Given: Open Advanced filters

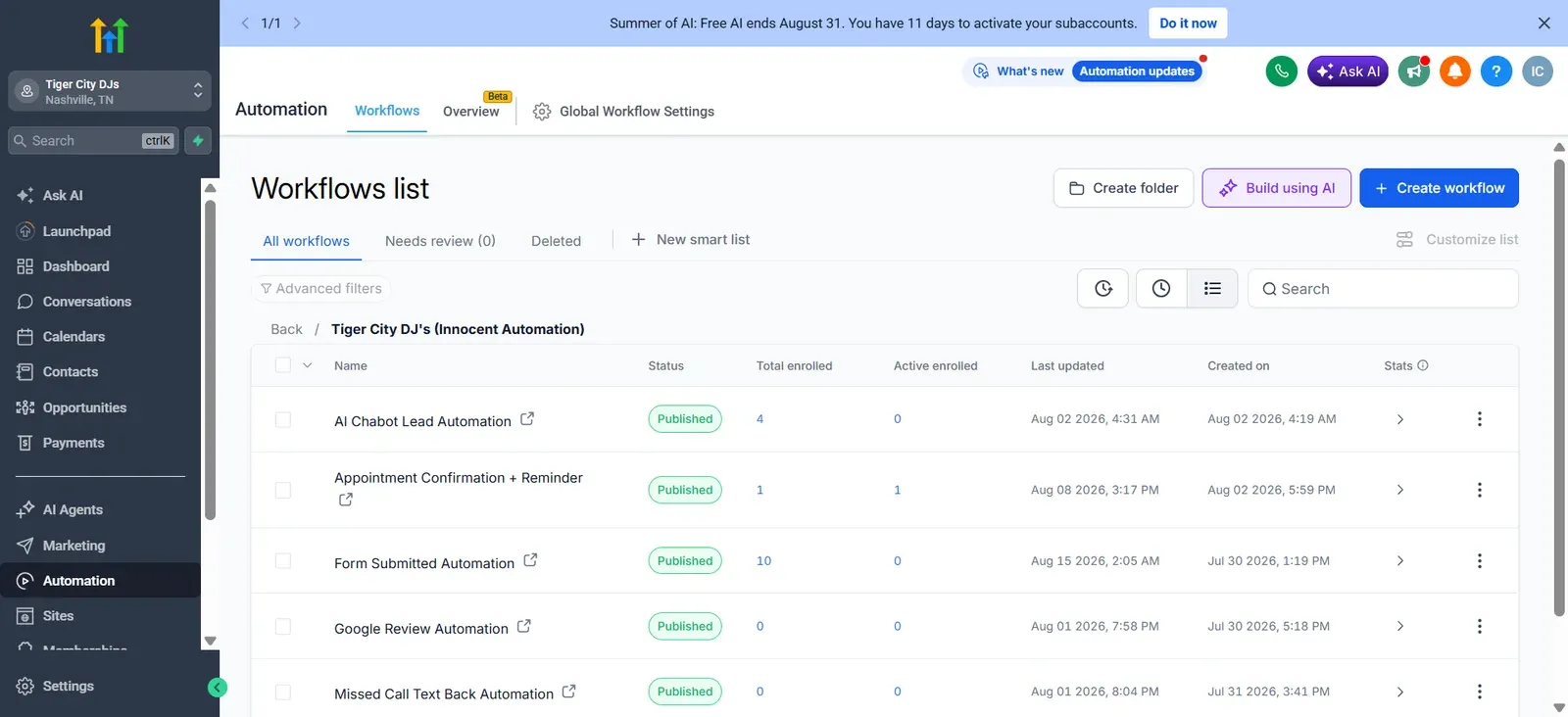Looking at the screenshot, I should (320, 288).
